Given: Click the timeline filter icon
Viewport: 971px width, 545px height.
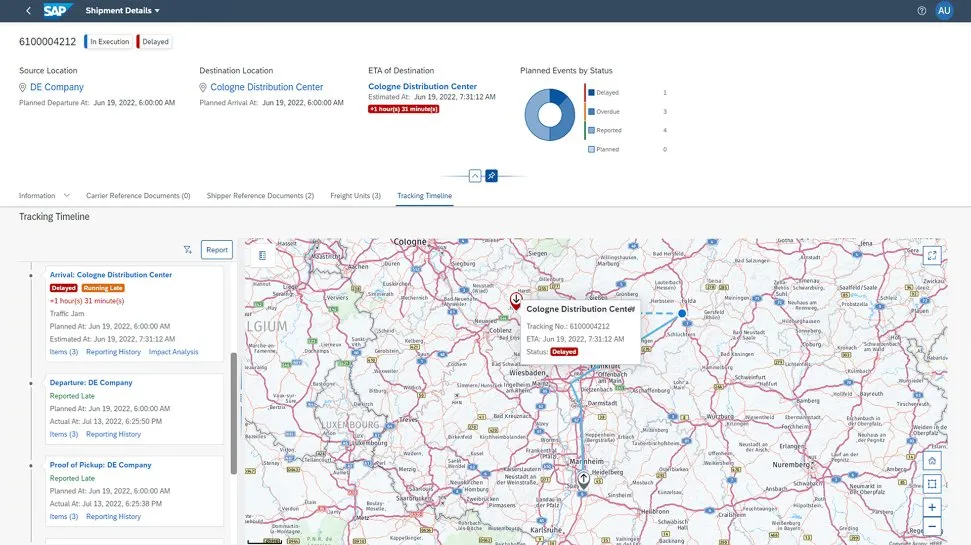Looking at the screenshot, I should click(187, 250).
